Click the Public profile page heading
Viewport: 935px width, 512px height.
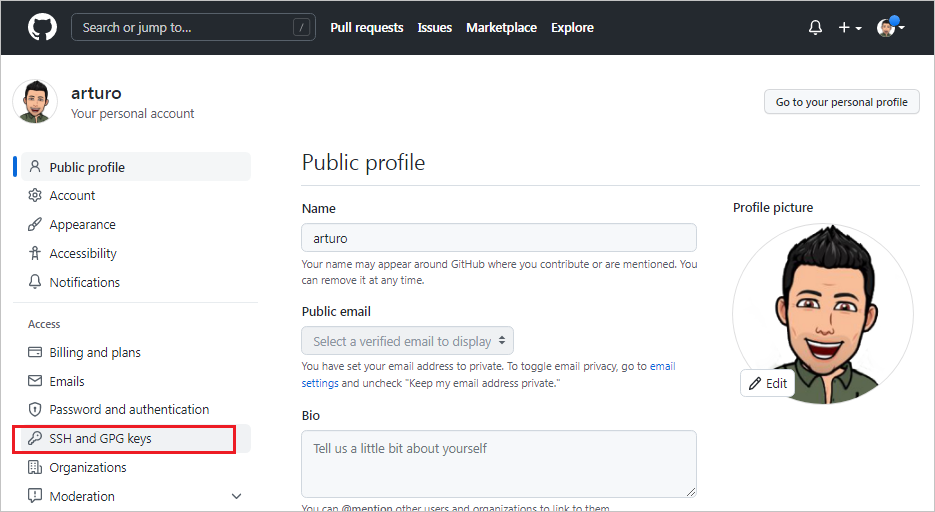point(363,162)
